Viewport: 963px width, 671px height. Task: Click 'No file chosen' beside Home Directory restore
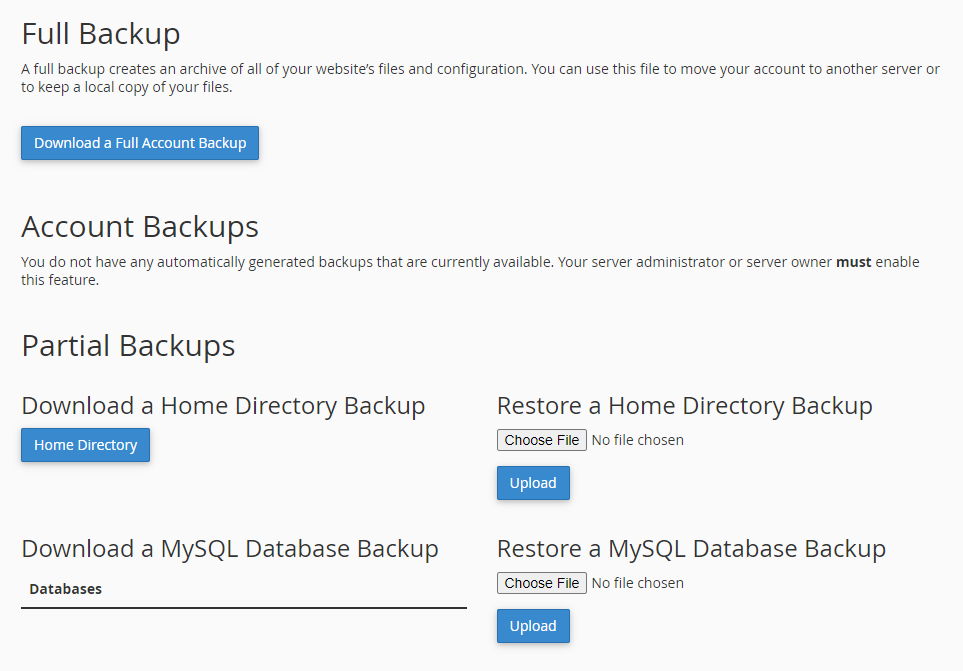click(x=637, y=440)
